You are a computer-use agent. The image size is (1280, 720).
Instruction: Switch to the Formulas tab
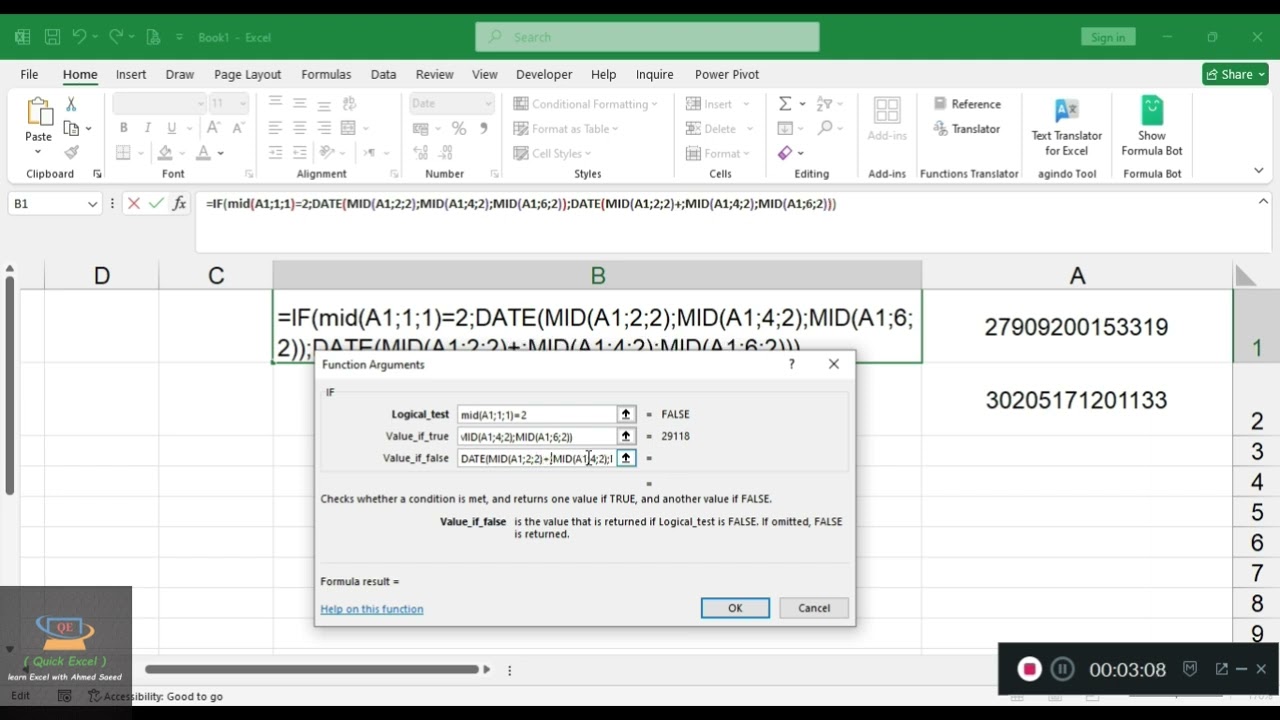(326, 74)
